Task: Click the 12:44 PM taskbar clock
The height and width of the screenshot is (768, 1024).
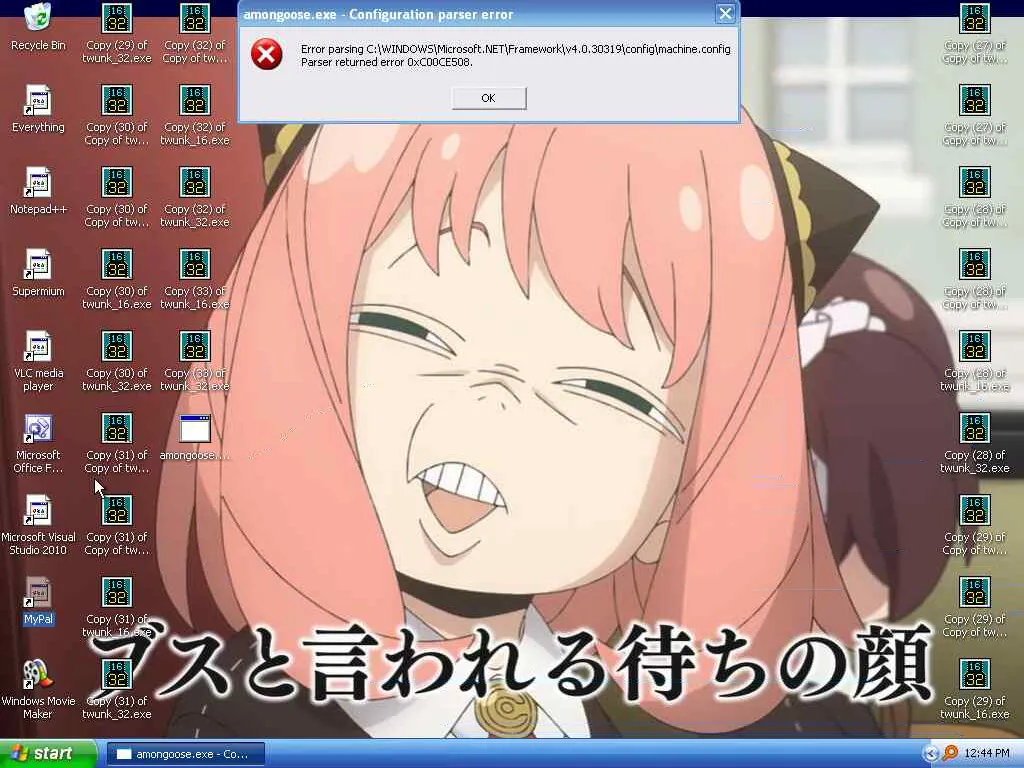Action: (x=986, y=754)
